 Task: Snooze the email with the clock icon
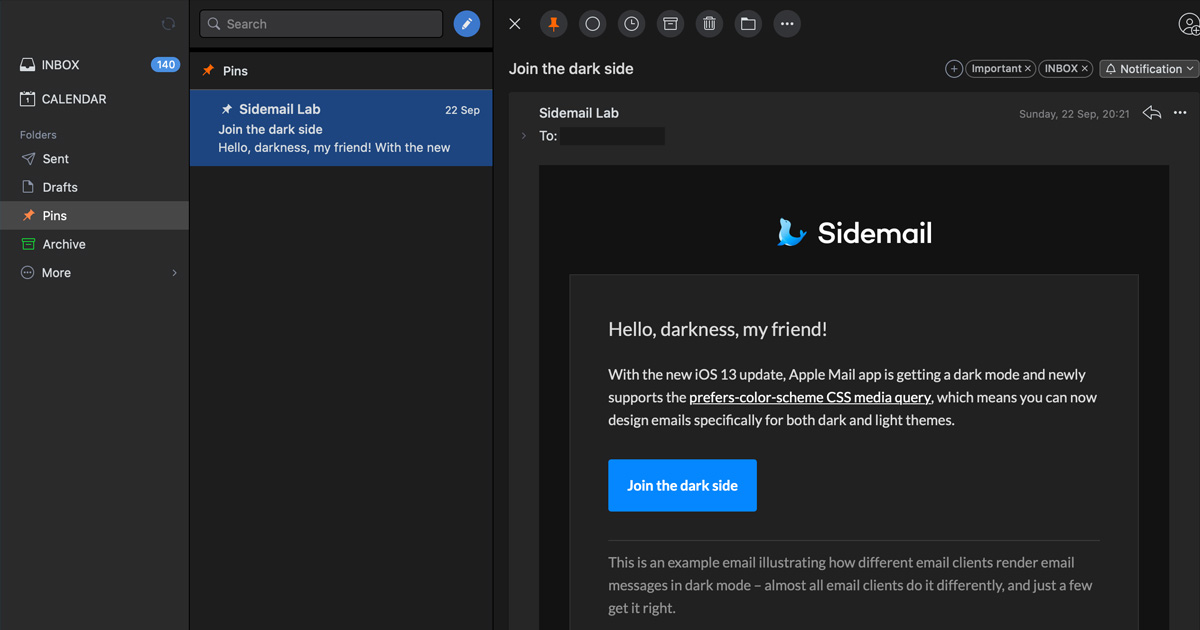631,24
